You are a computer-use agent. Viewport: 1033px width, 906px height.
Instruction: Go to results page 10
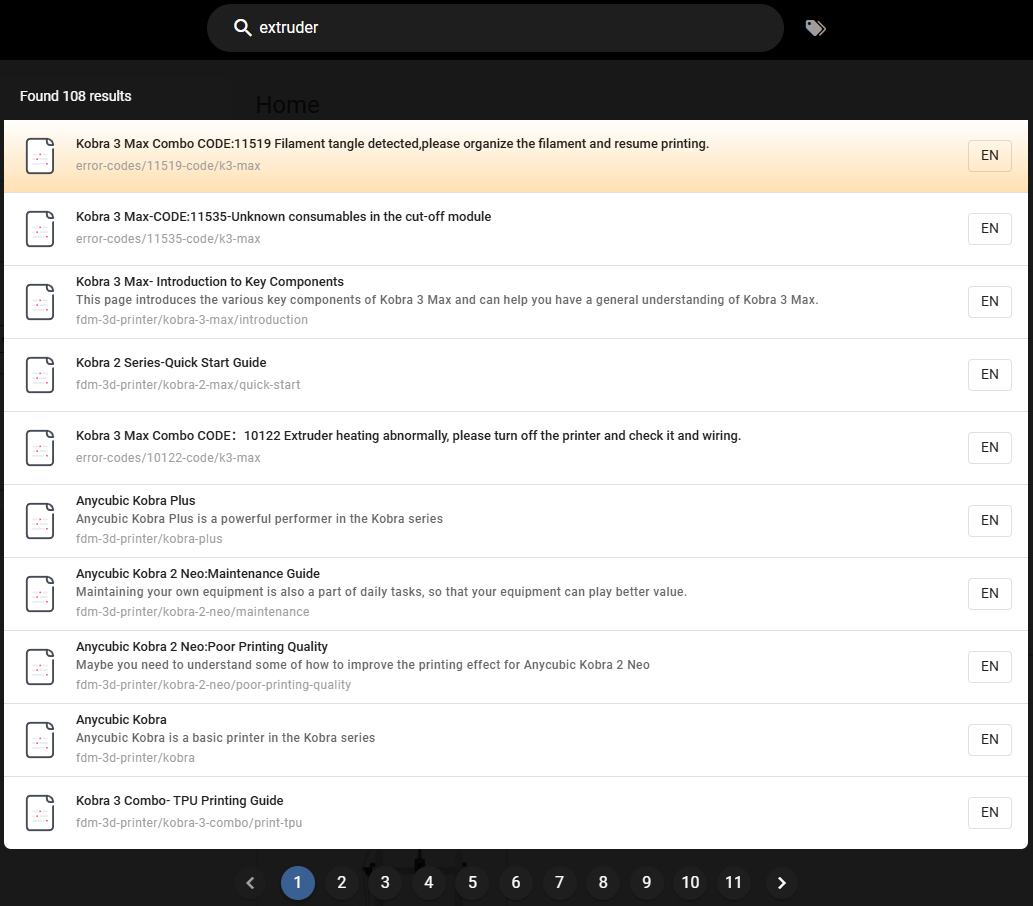pyautogui.click(x=690, y=883)
